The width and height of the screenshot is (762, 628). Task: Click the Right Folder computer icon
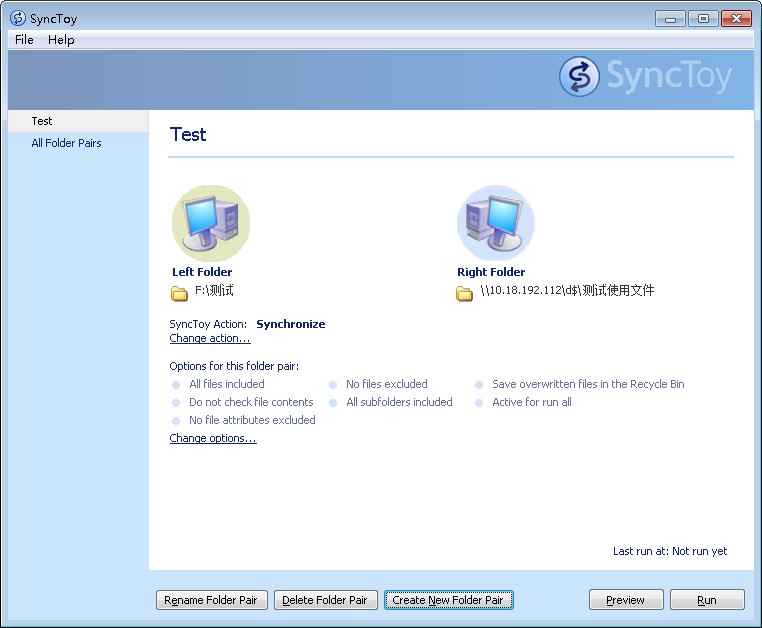[x=496, y=223]
